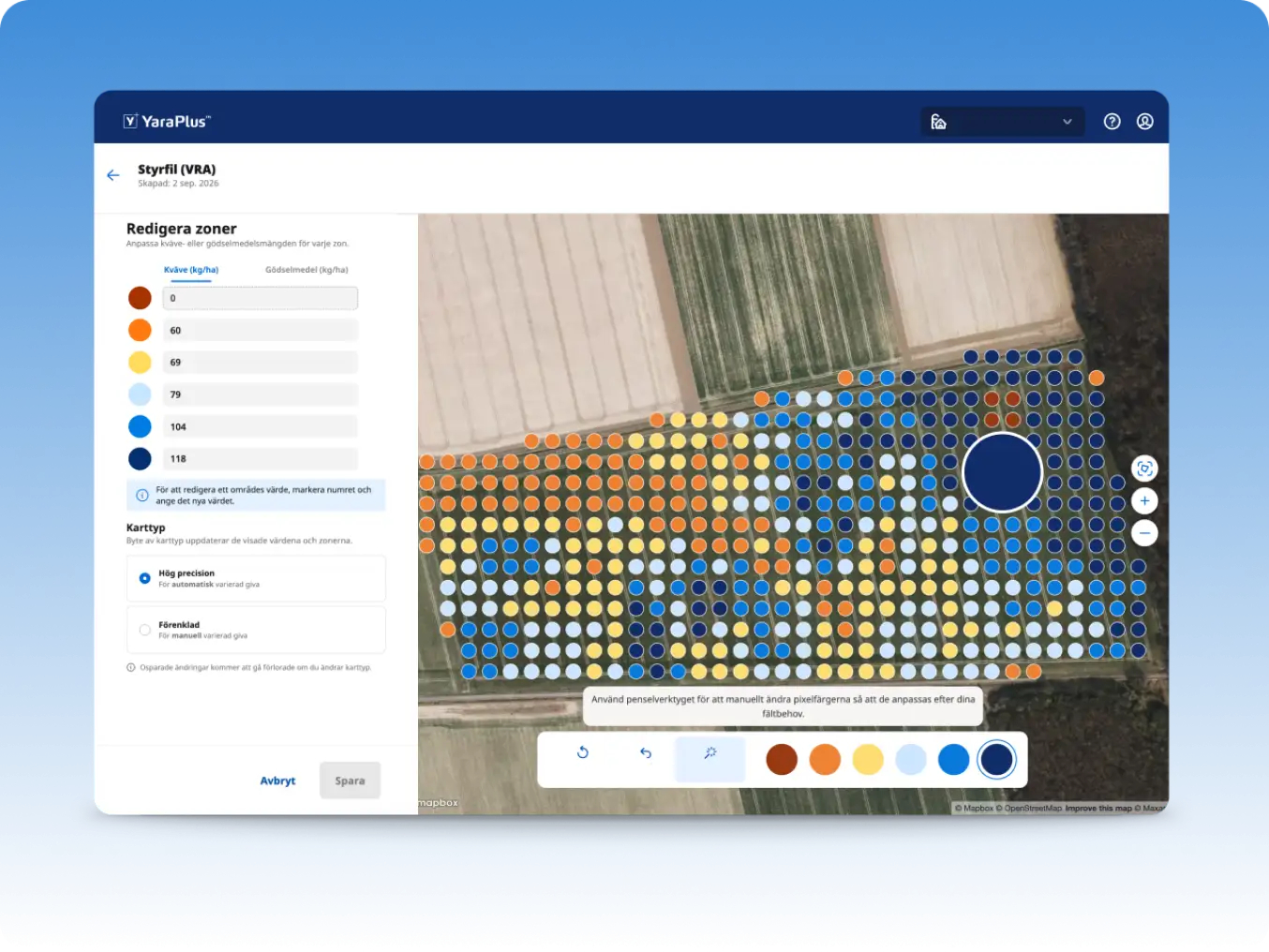Image resolution: width=1269 pixels, height=952 pixels.
Task: Recenter the map with the focus icon
Action: 1144,469
